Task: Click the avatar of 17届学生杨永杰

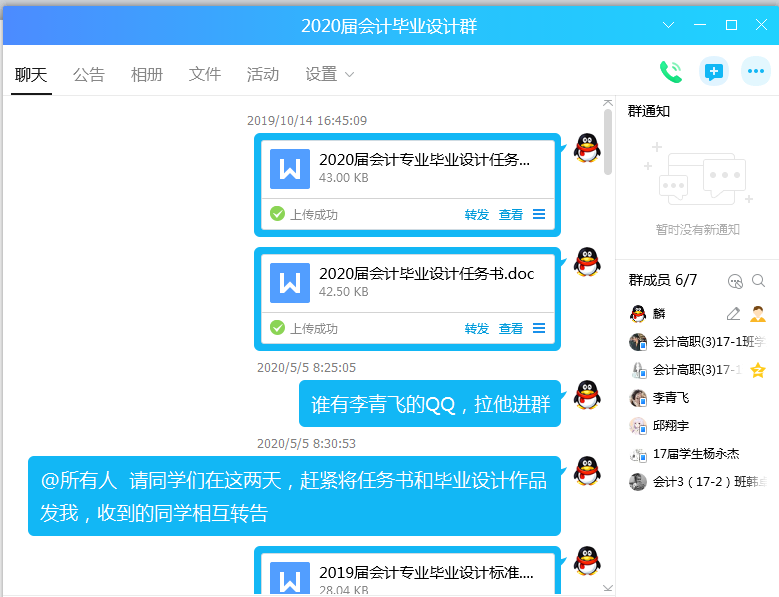Action: click(x=638, y=454)
